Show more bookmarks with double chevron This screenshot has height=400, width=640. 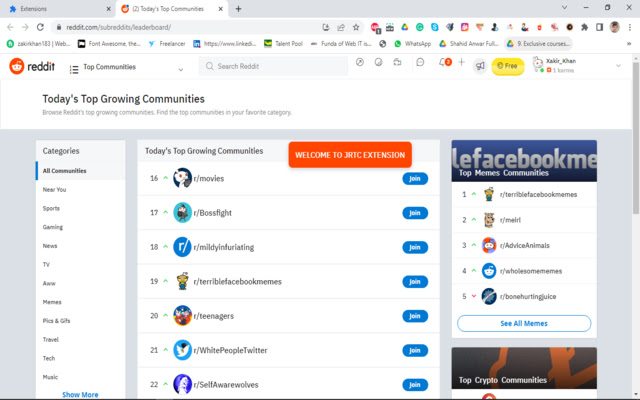click(629, 44)
